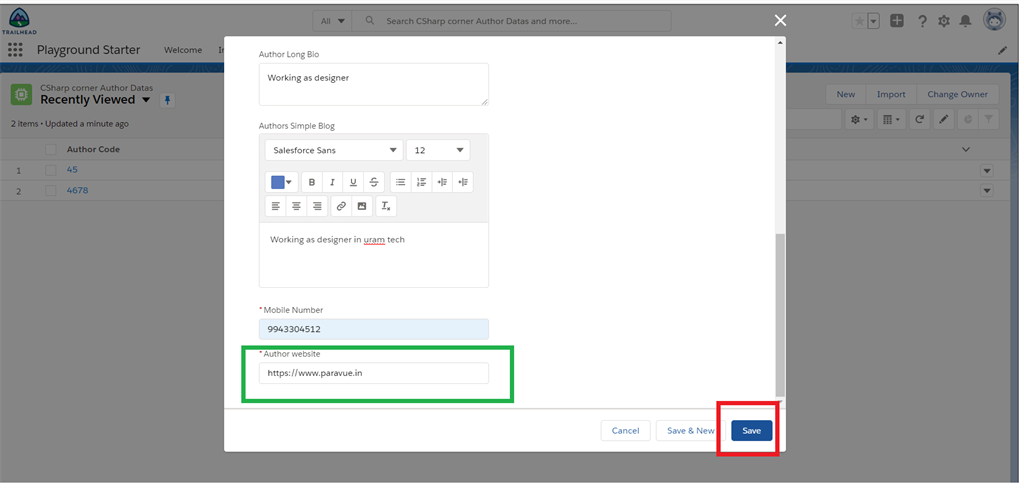Align text left in the editor
The width and height of the screenshot is (1024, 488).
[x=276, y=206]
